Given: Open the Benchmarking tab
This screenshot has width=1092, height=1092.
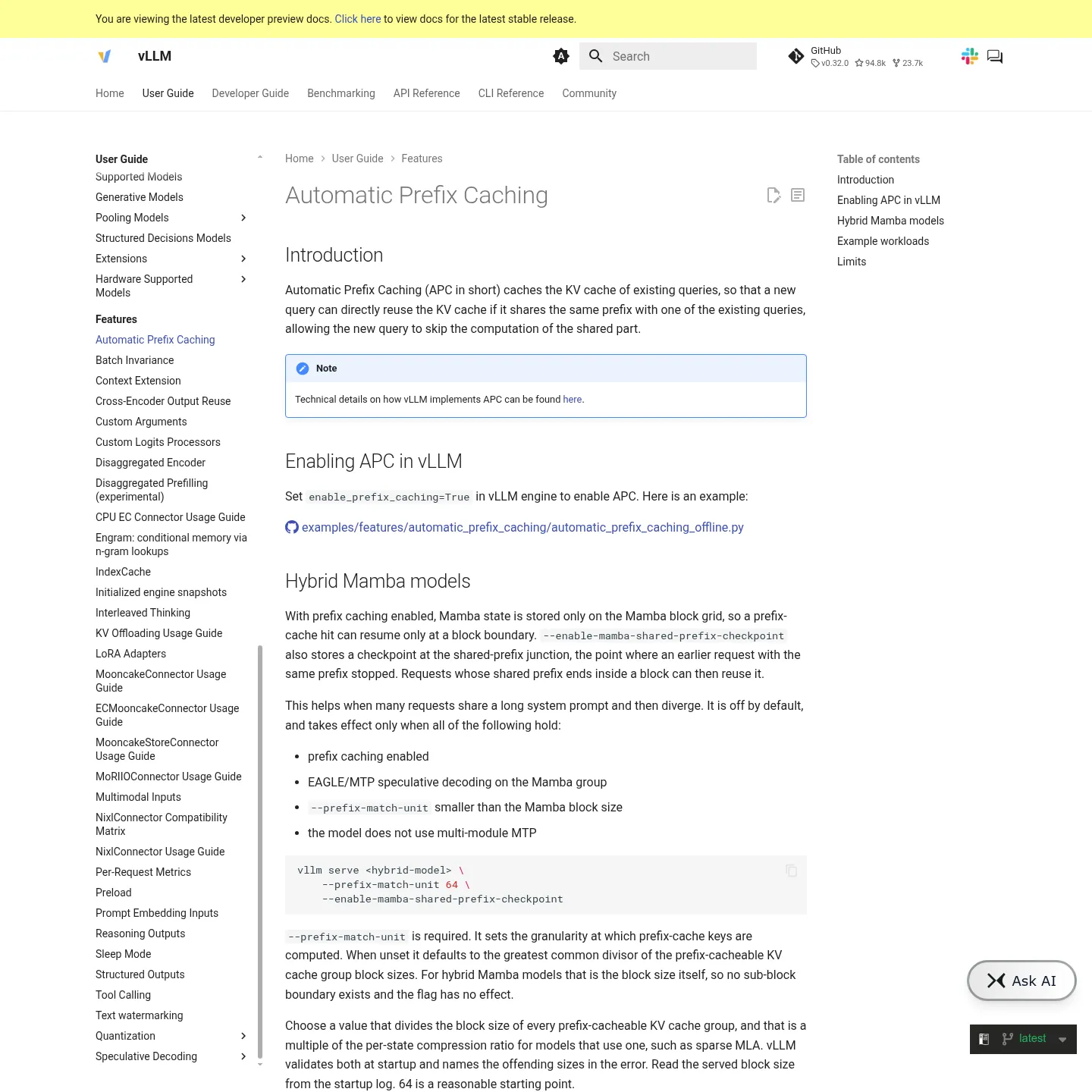Looking at the screenshot, I should 341,93.
